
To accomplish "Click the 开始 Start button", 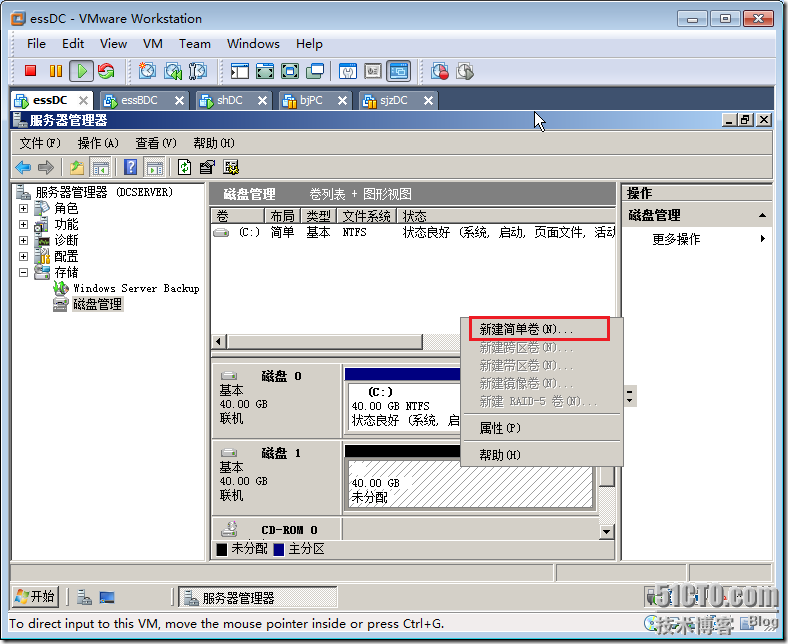I will click(35, 597).
